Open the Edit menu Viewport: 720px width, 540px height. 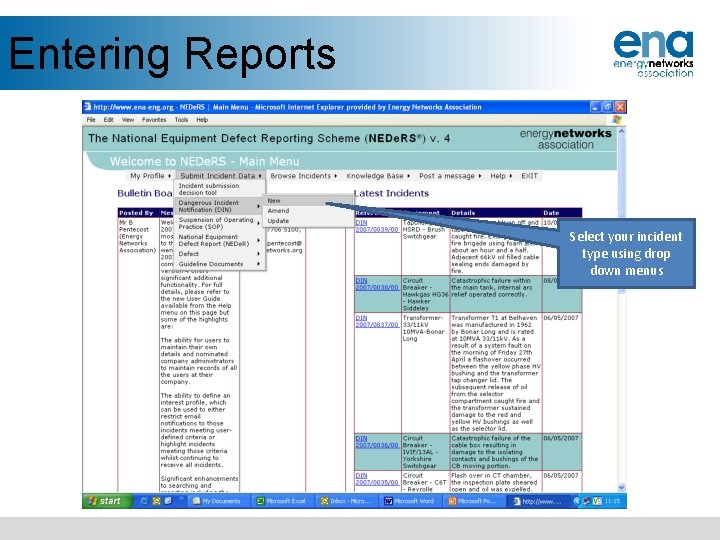point(108,120)
